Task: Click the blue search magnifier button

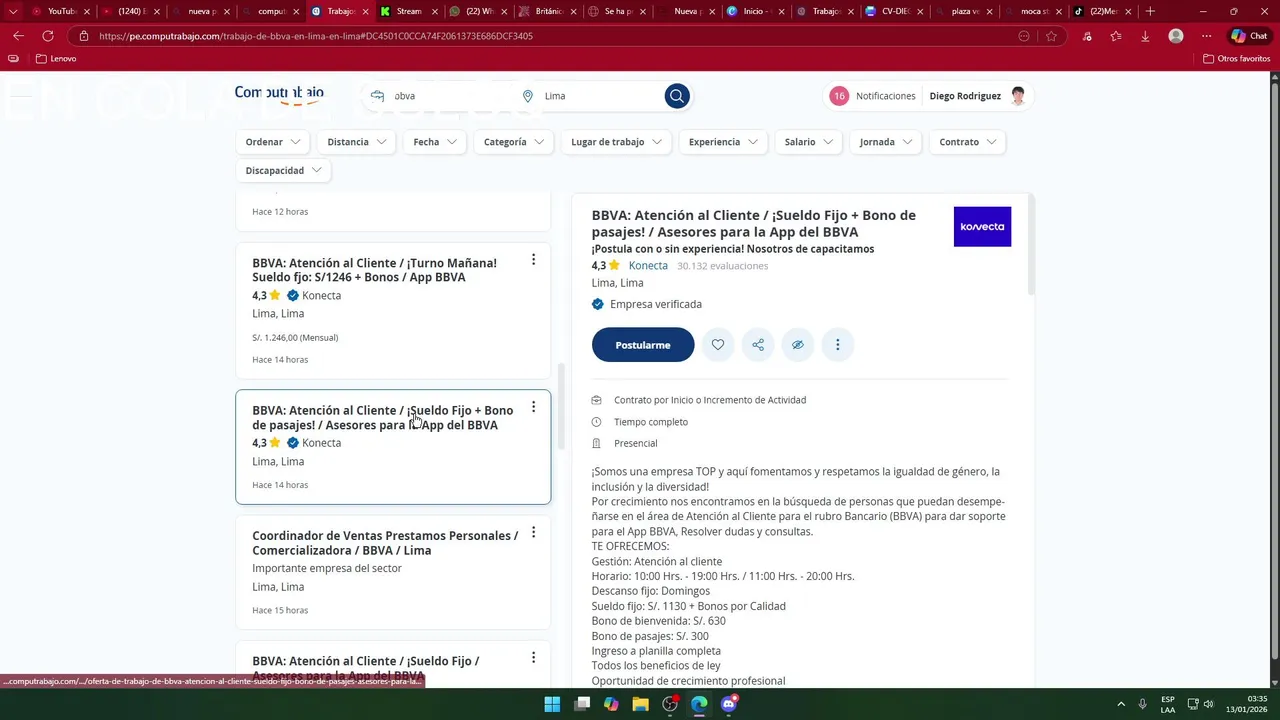Action: pyautogui.click(x=677, y=96)
